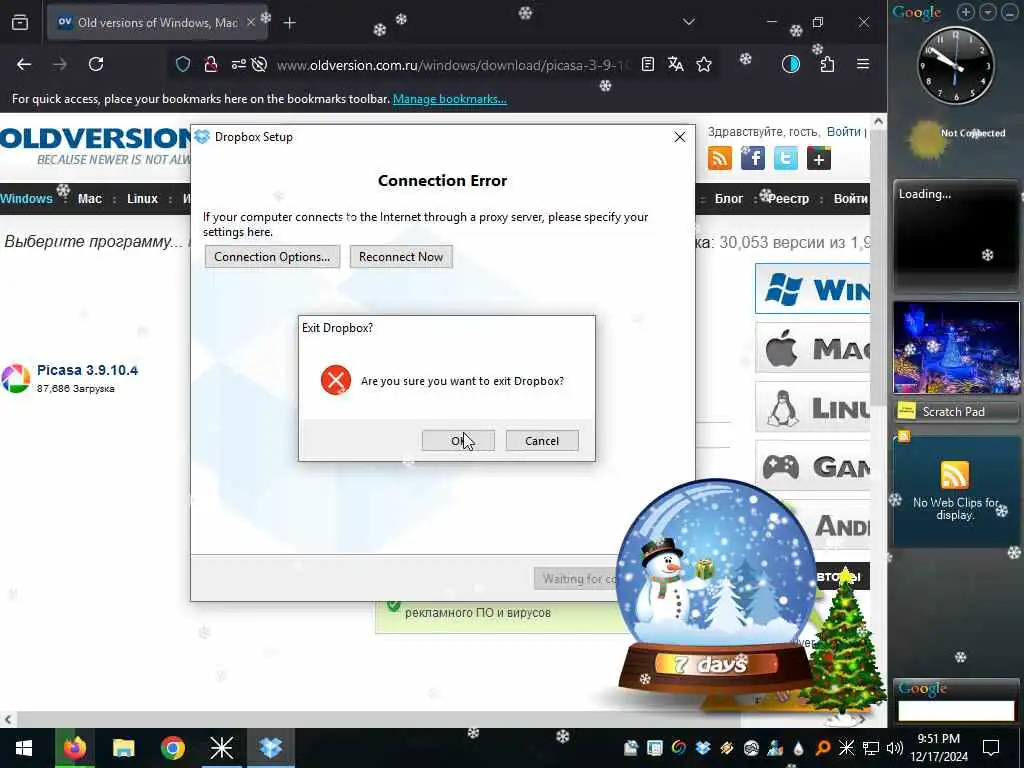Open the RSS feed icon on OldVersion
The width and height of the screenshot is (1024, 768).
[720, 158]
